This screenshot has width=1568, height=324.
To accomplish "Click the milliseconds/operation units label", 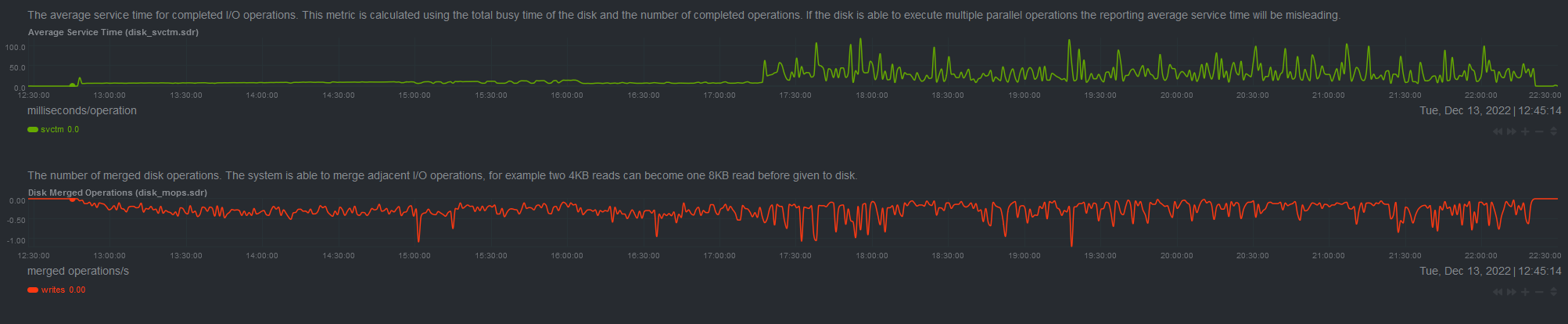I will pos(82,110).
